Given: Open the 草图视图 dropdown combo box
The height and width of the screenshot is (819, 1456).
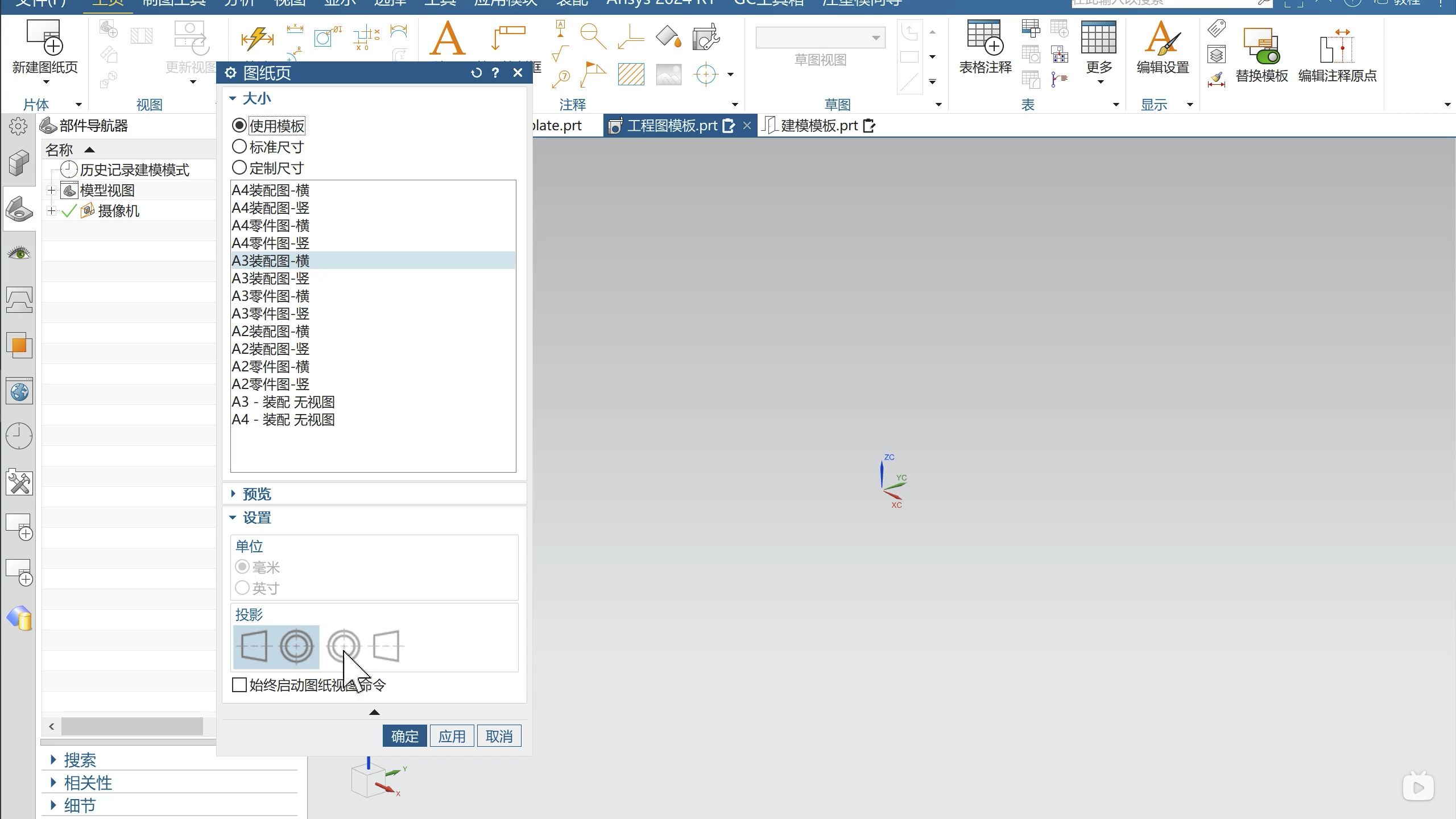Looking at the screenshot, I should (x=820, y=38).
